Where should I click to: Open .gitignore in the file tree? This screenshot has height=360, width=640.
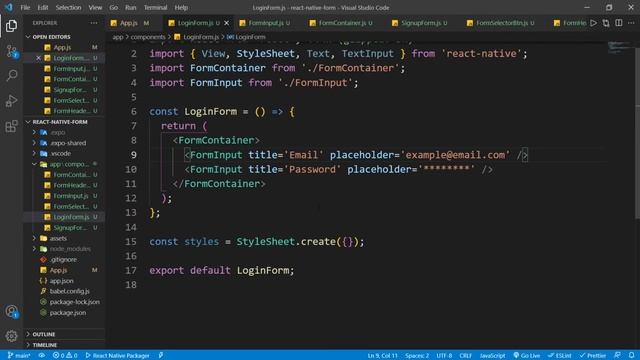(x=63, y=260)
